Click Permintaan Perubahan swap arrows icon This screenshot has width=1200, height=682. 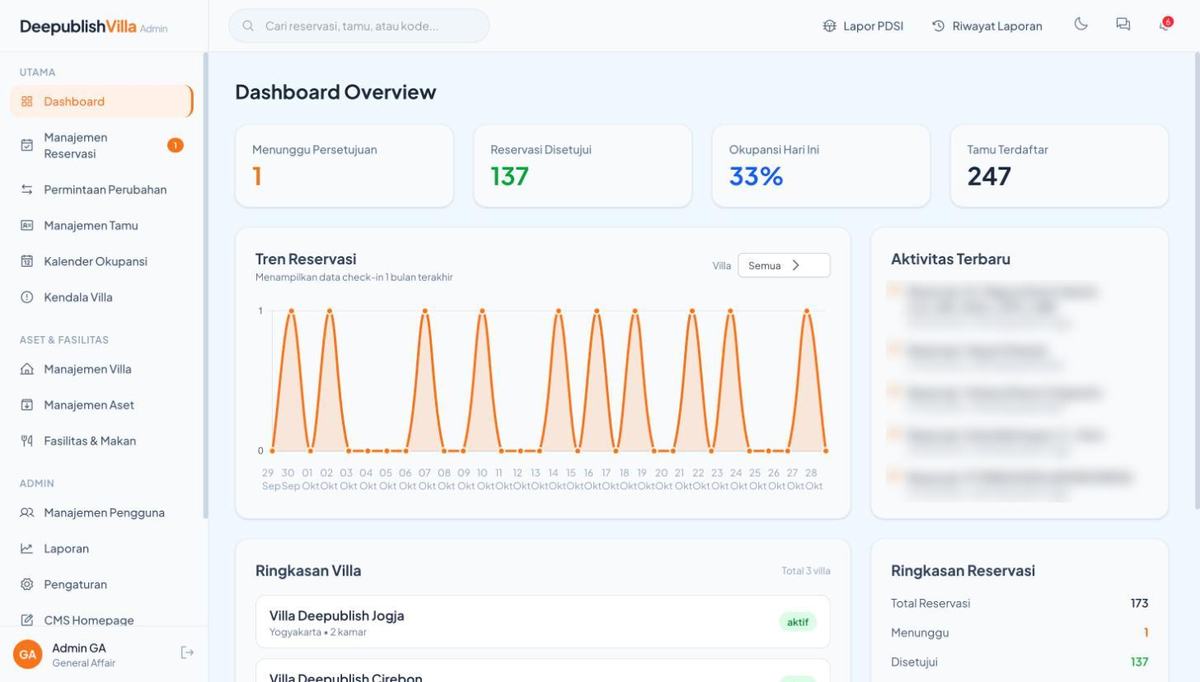27,189
